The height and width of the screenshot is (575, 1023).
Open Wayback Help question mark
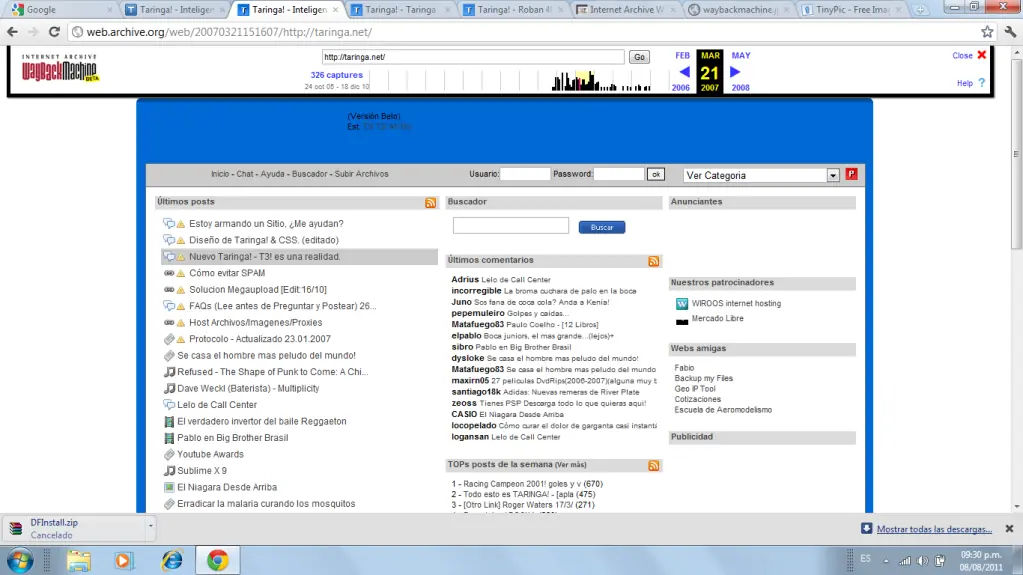pyautogui.click(x=981, y=83)
